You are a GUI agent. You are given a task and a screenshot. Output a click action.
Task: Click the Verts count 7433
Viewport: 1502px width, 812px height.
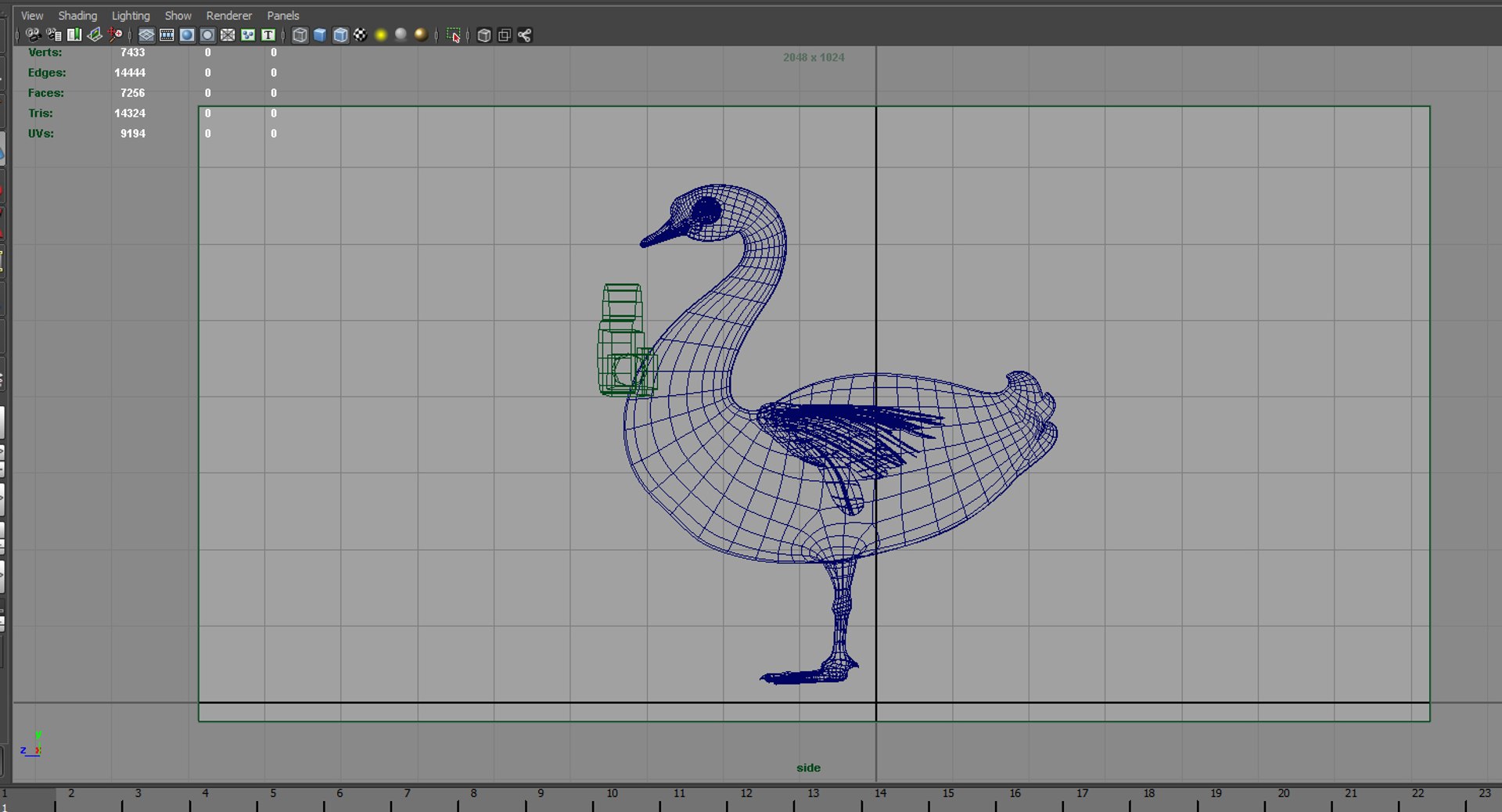(132, 52)
